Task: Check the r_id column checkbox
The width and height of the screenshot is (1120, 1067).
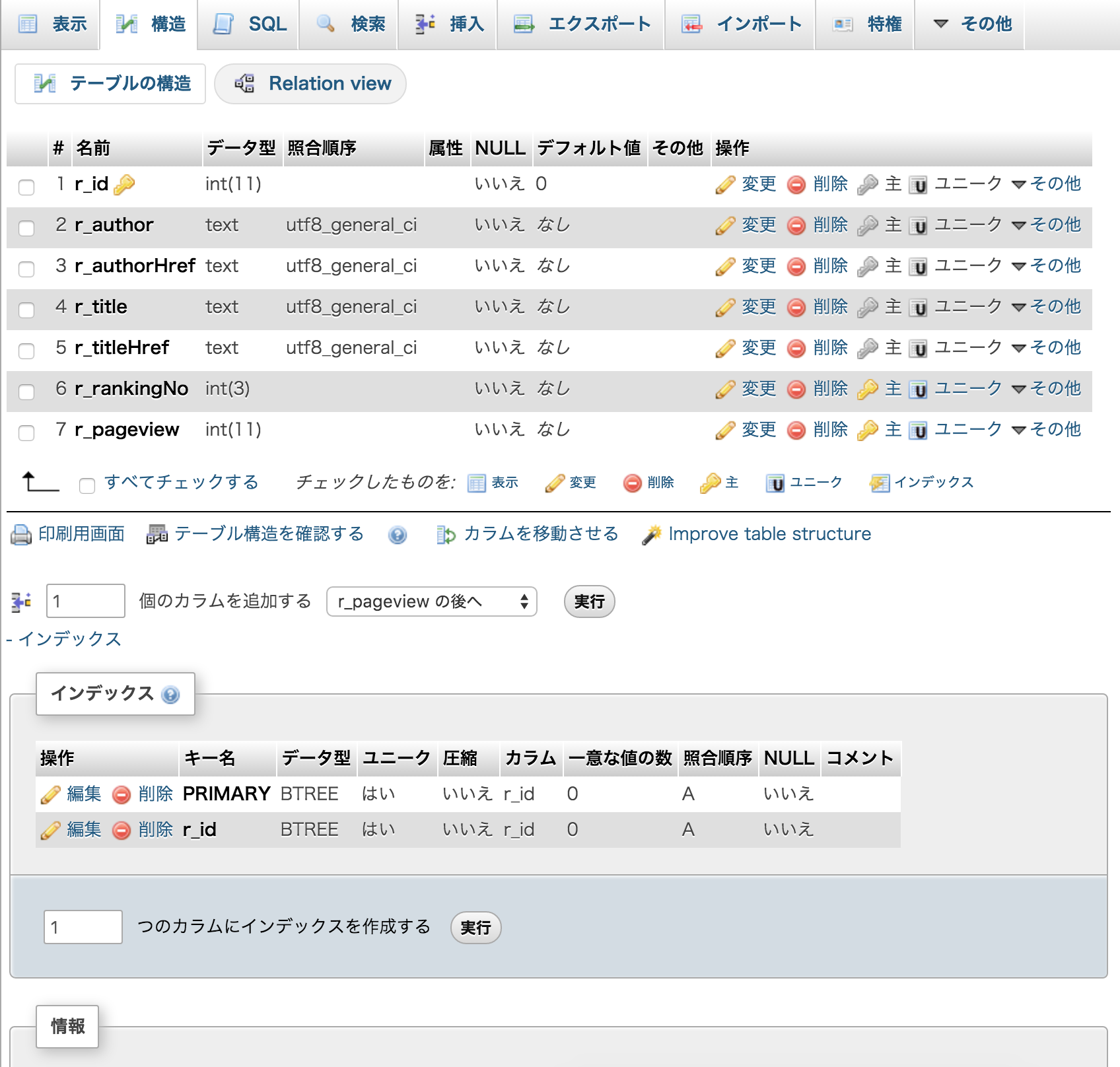Action: pyautogui.click(x=26, y=187)
